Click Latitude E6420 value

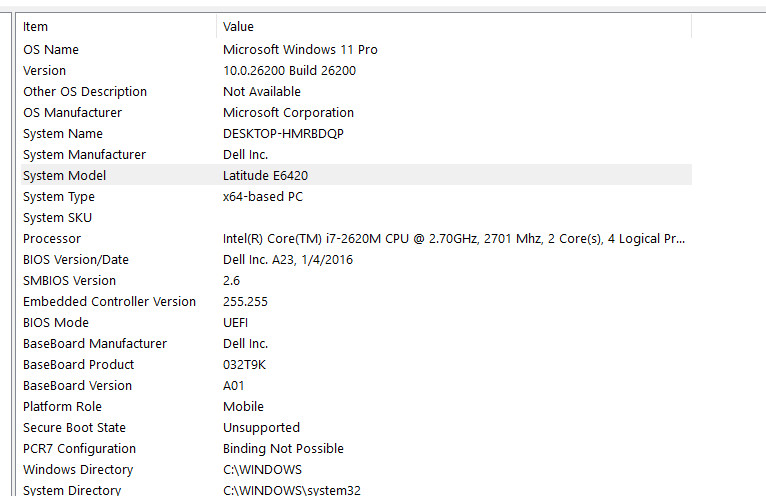point(265,176)
